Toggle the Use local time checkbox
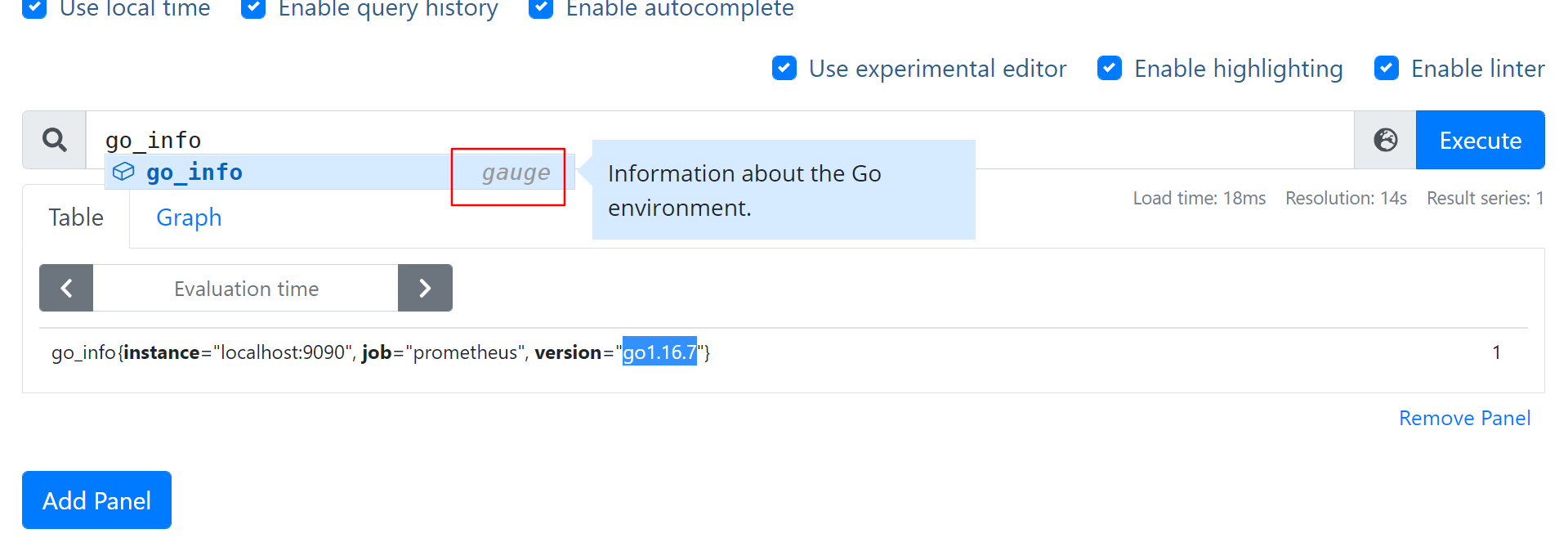This screenshot has width=1568, height=556. click(34, 8)
